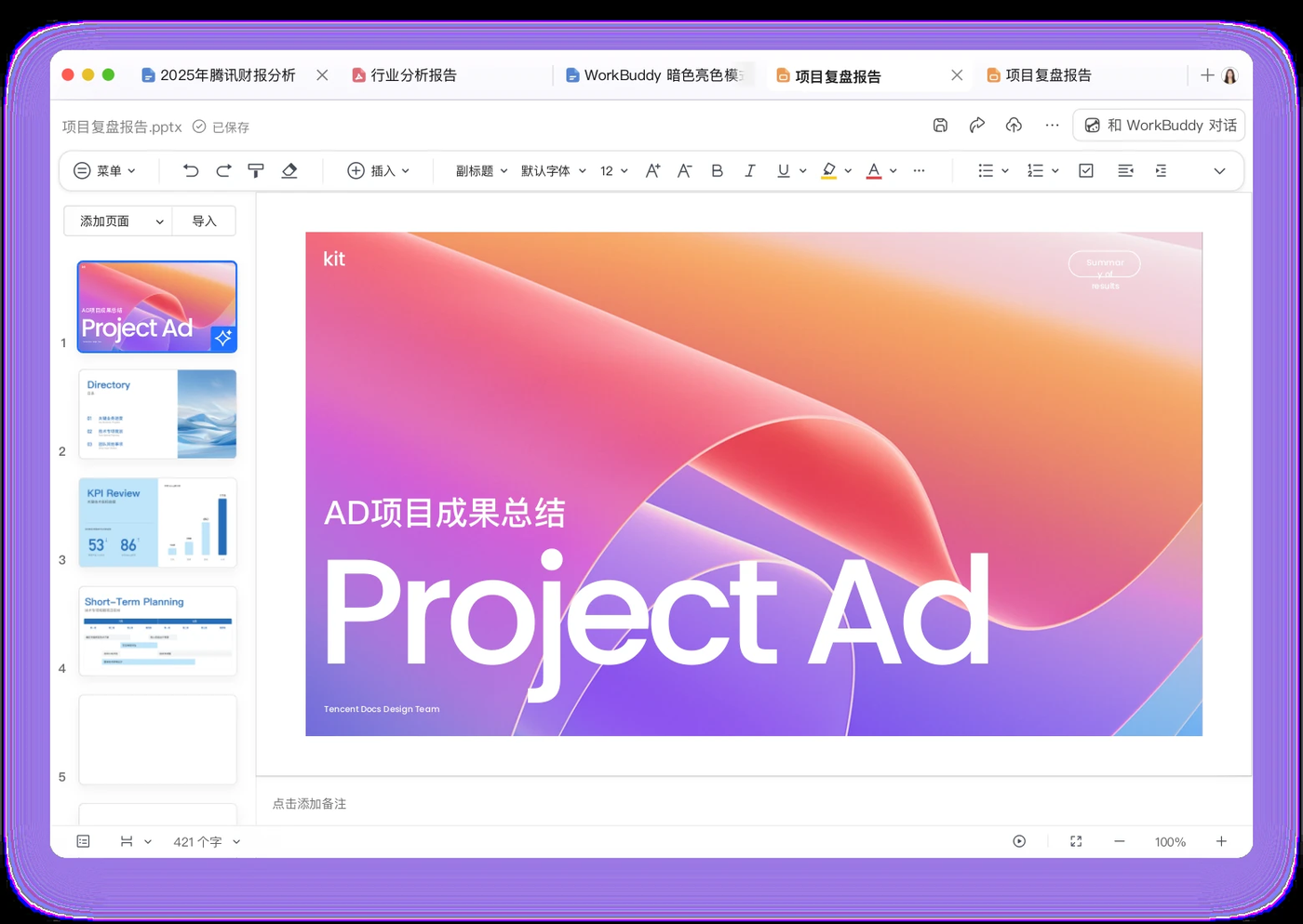Open the 默认字体 font dropdown

tap(553, 170)
